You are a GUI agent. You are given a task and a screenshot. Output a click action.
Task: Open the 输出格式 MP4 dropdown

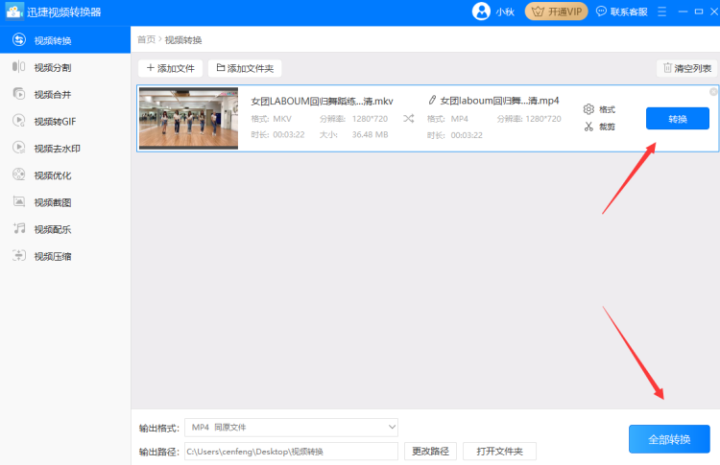coord(291,427)
